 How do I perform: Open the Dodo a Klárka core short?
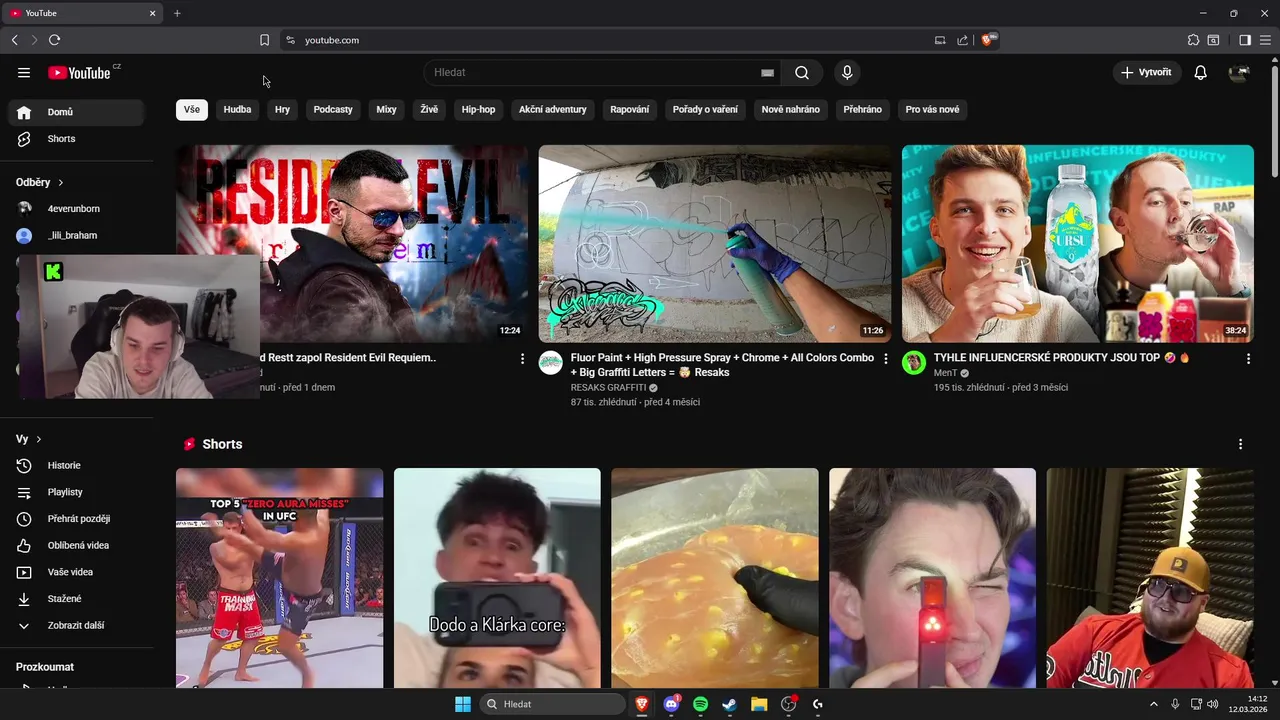point(497,578)
